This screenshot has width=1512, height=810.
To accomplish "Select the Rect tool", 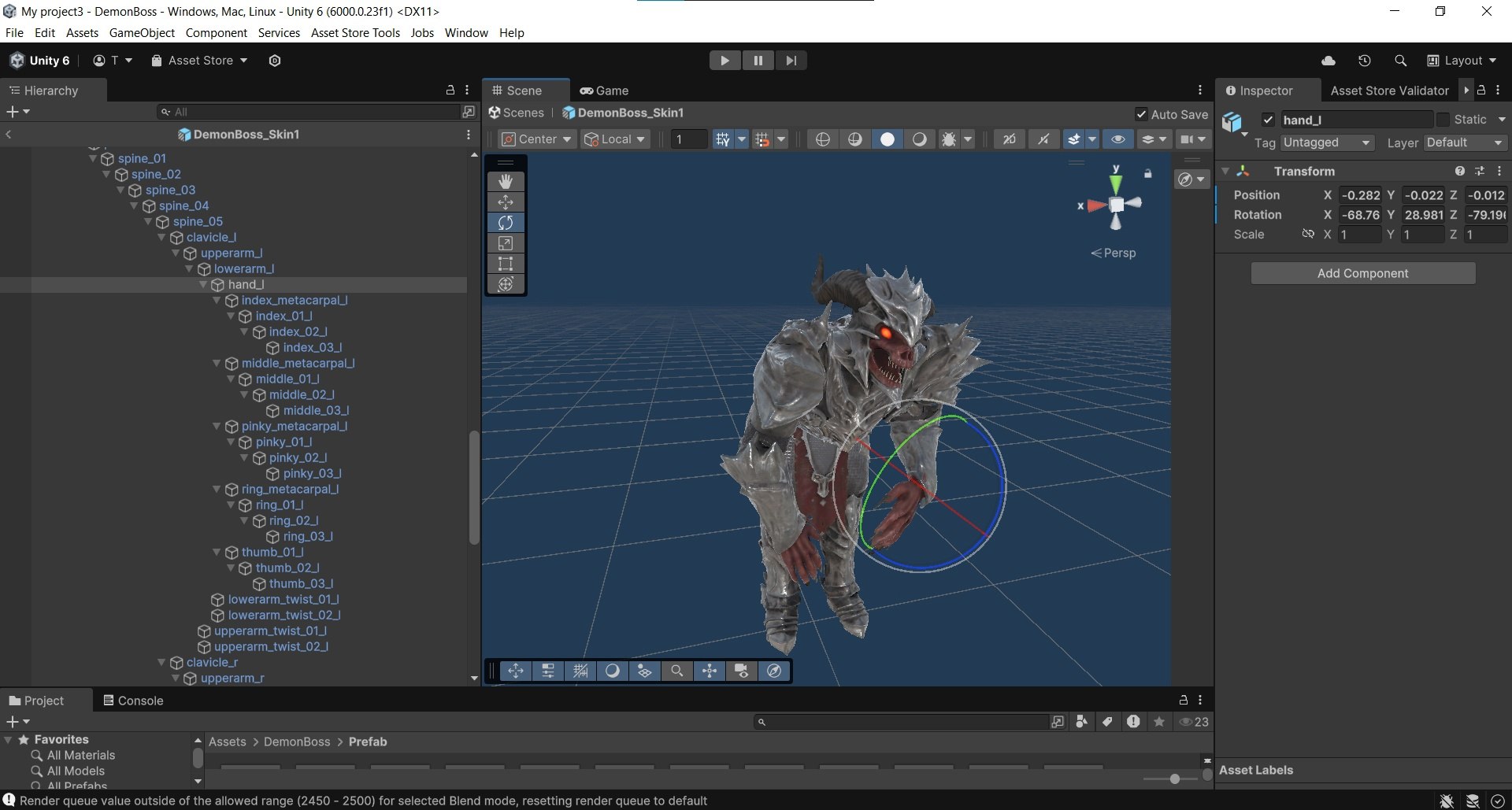I will tap(506, 264).
